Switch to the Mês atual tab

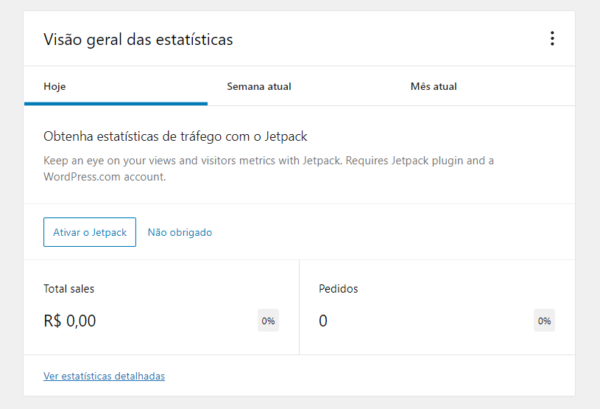coord(433,86)
